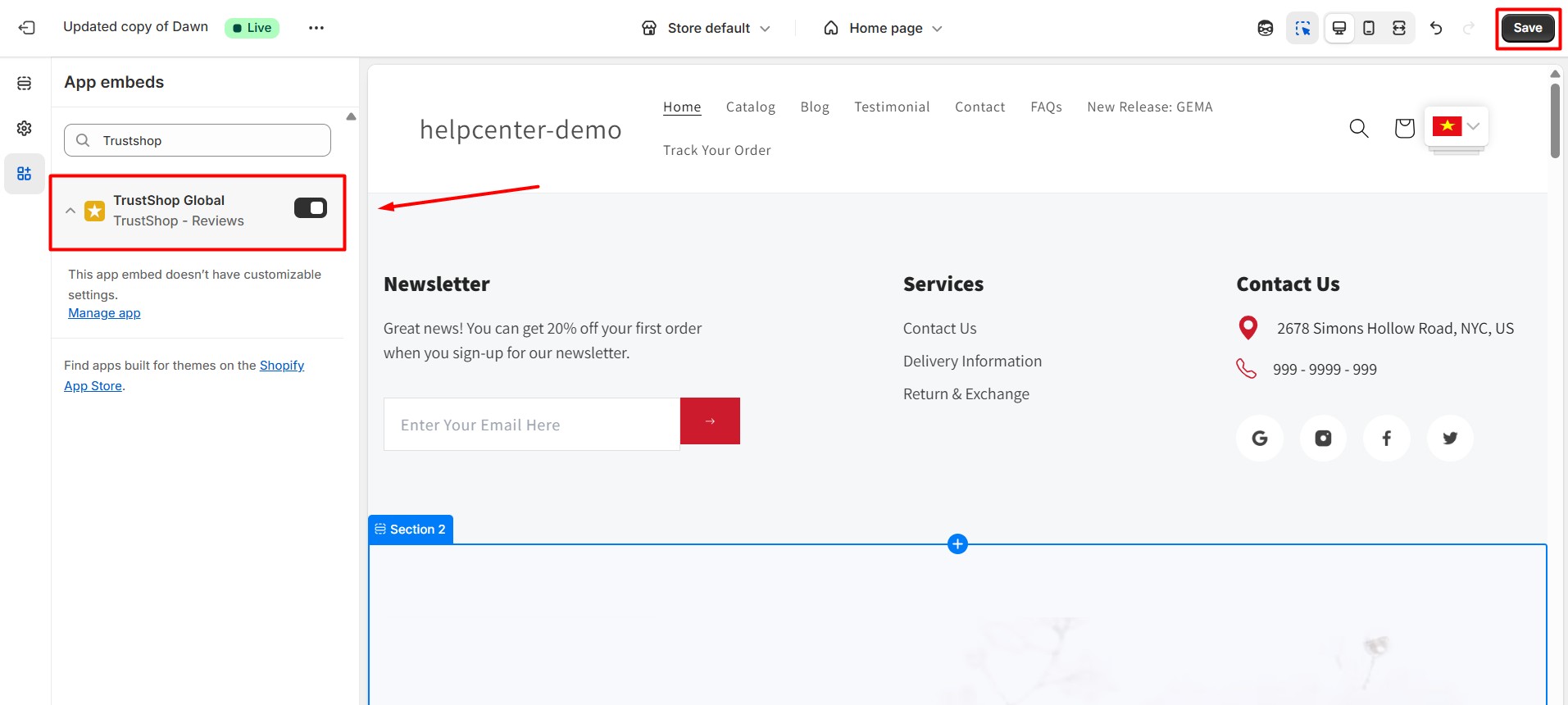
Task: Switch to desktop preview icon
Action: [x=1339, y=28]
